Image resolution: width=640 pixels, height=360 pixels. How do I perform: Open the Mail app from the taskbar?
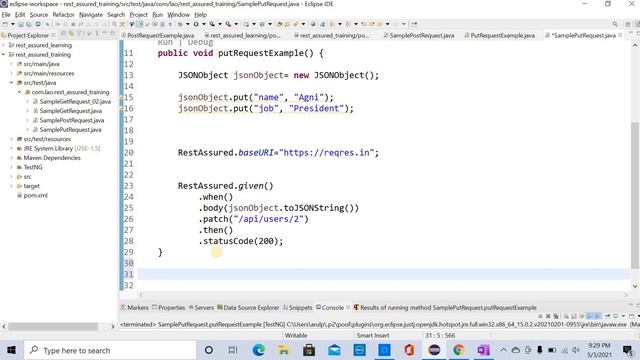(x=334, y=350)
